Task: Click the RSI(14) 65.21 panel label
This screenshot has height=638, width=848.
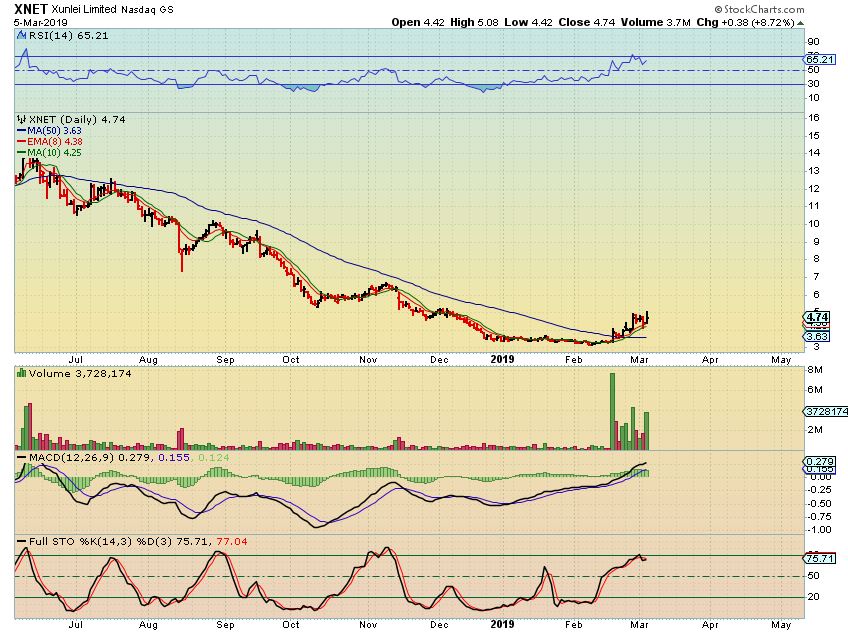Action: coord(69,36)
